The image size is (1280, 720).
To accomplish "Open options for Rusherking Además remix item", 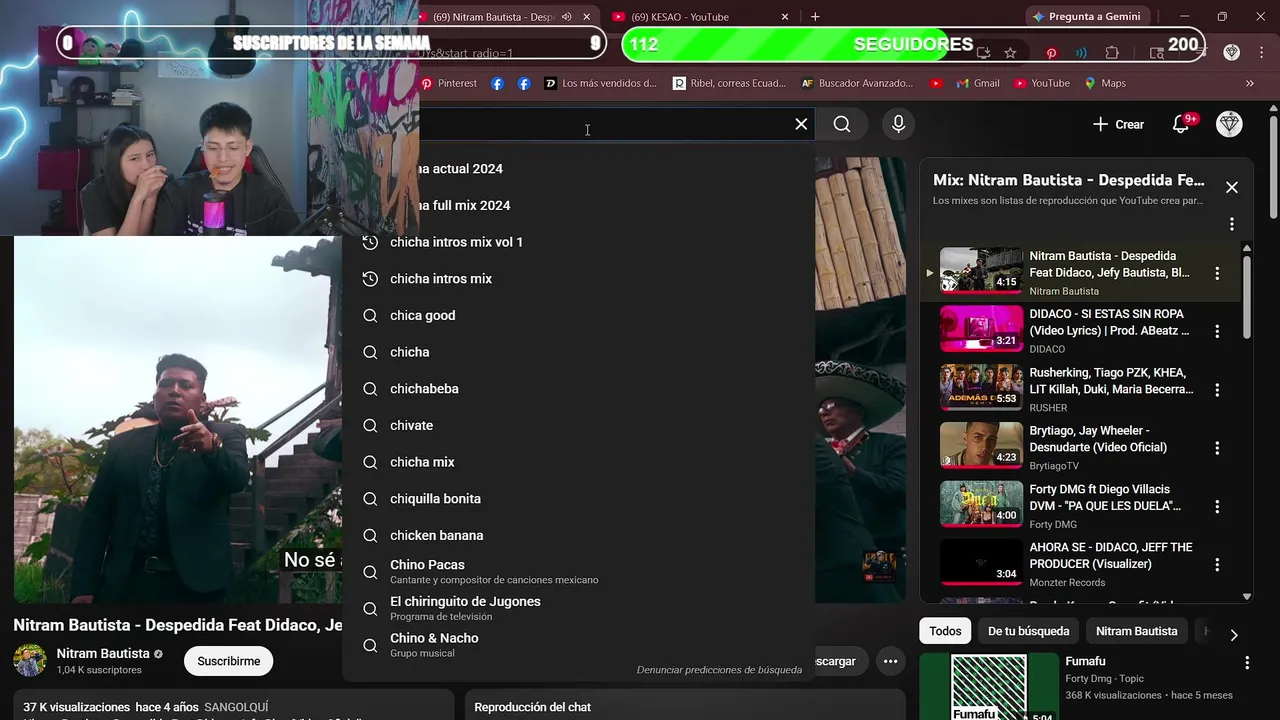I will tap(1217, 390).
